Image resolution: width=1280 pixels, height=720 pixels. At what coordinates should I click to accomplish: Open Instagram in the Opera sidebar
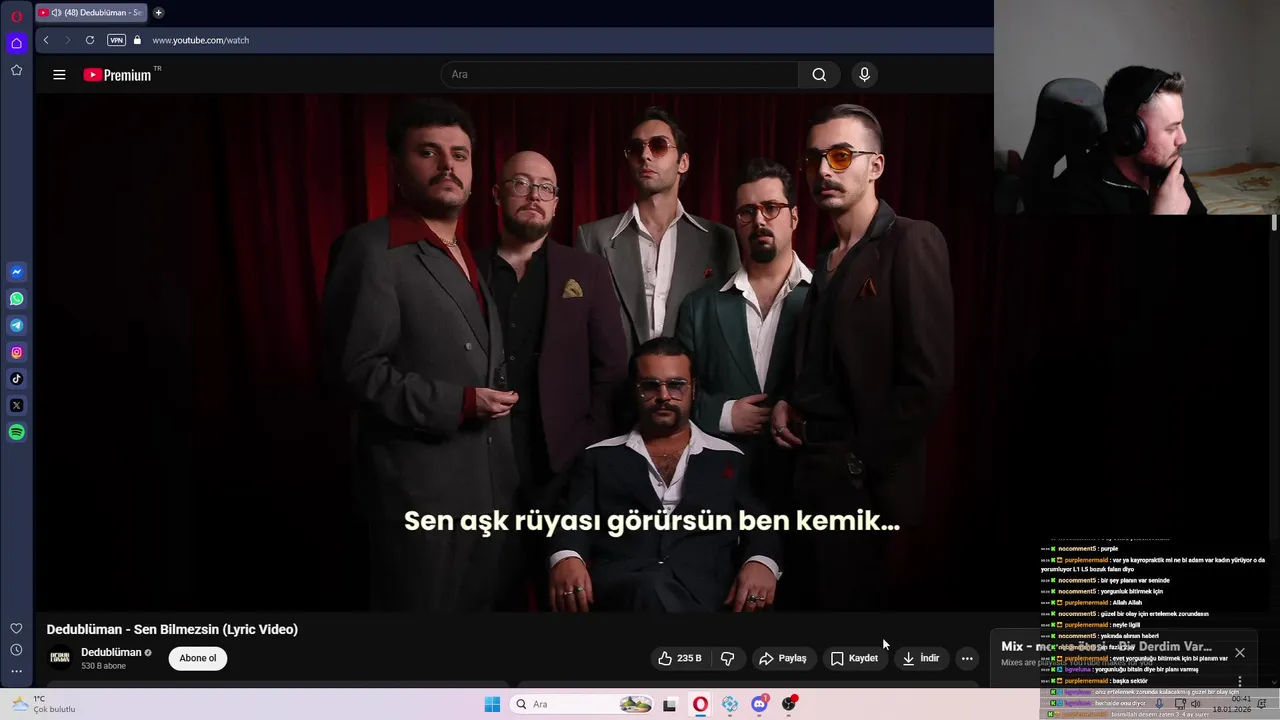click(x=16, y=352)
